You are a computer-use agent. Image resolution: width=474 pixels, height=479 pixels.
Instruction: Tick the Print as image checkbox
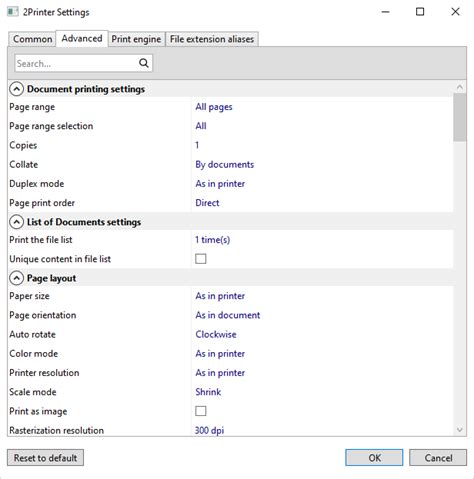(x=201, y=411)
